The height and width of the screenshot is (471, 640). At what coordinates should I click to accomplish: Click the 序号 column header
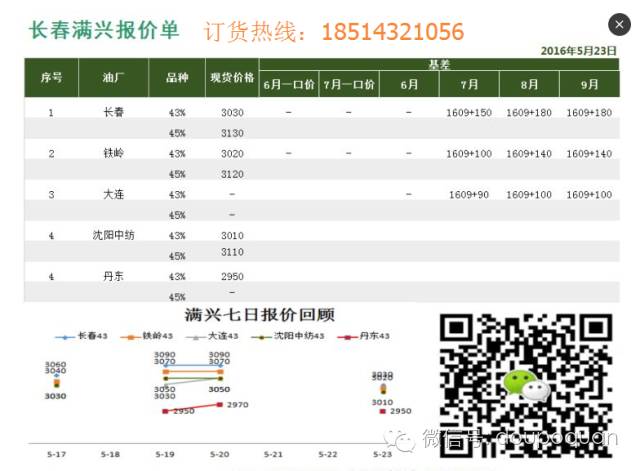click(x=51, y=78)
